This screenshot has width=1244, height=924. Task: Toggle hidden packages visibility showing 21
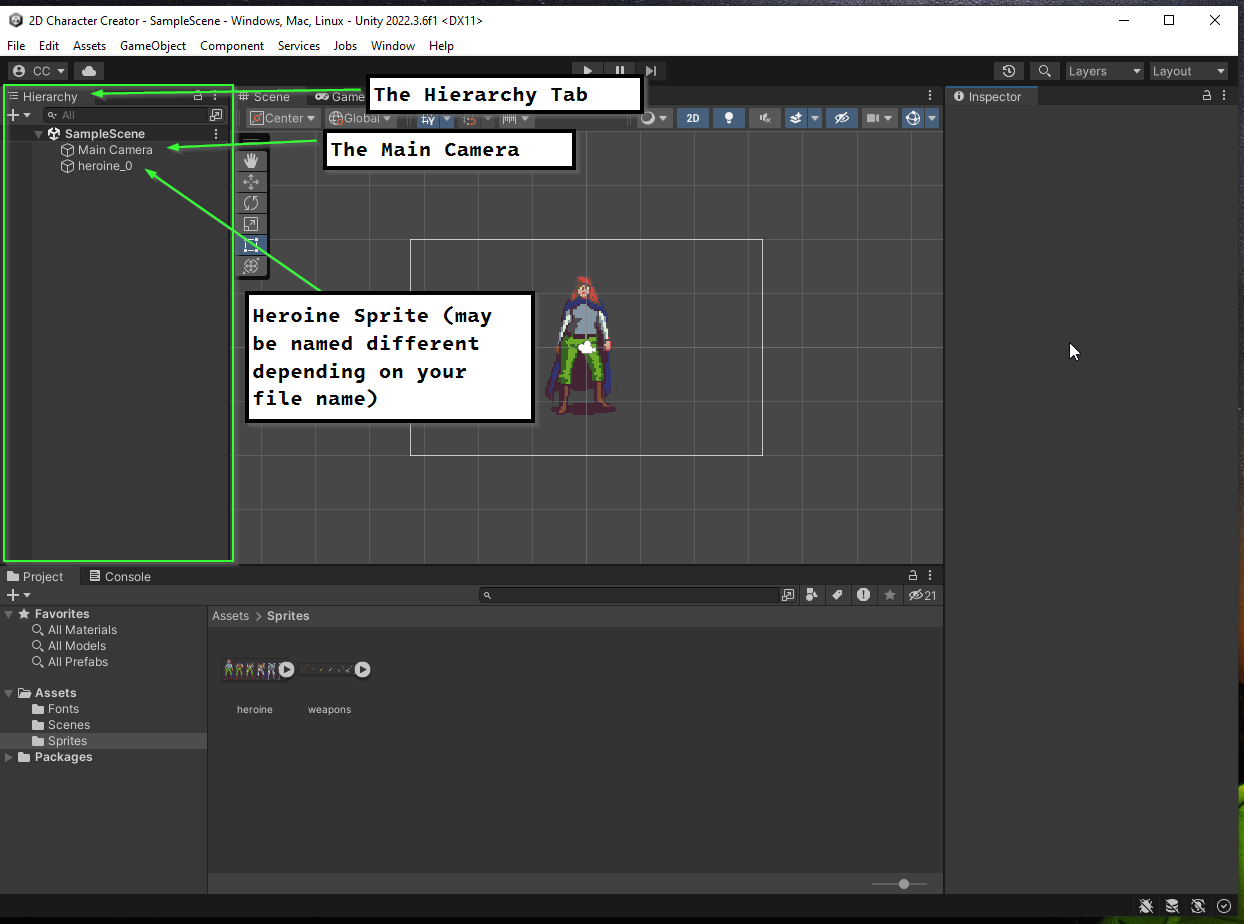[x=921, y=595]
